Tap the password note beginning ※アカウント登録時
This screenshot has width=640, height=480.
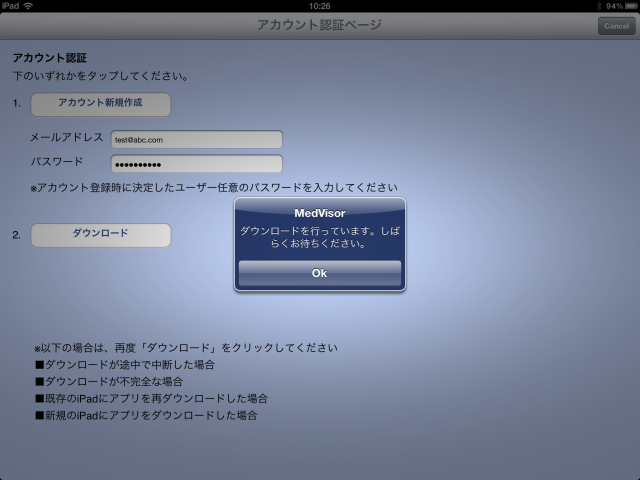click(214, 188)
